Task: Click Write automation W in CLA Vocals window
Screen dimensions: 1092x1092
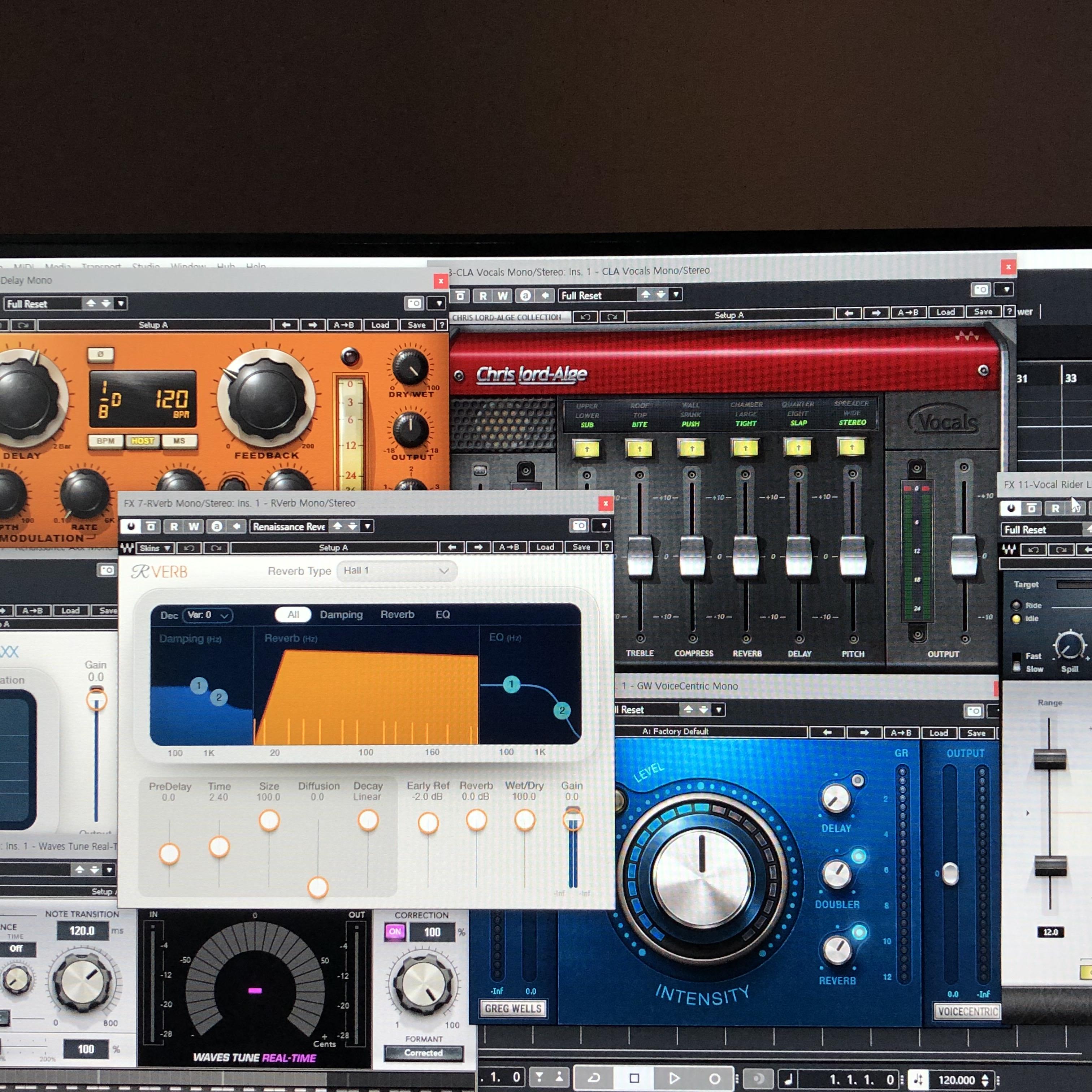Action: tap(502, 296)
